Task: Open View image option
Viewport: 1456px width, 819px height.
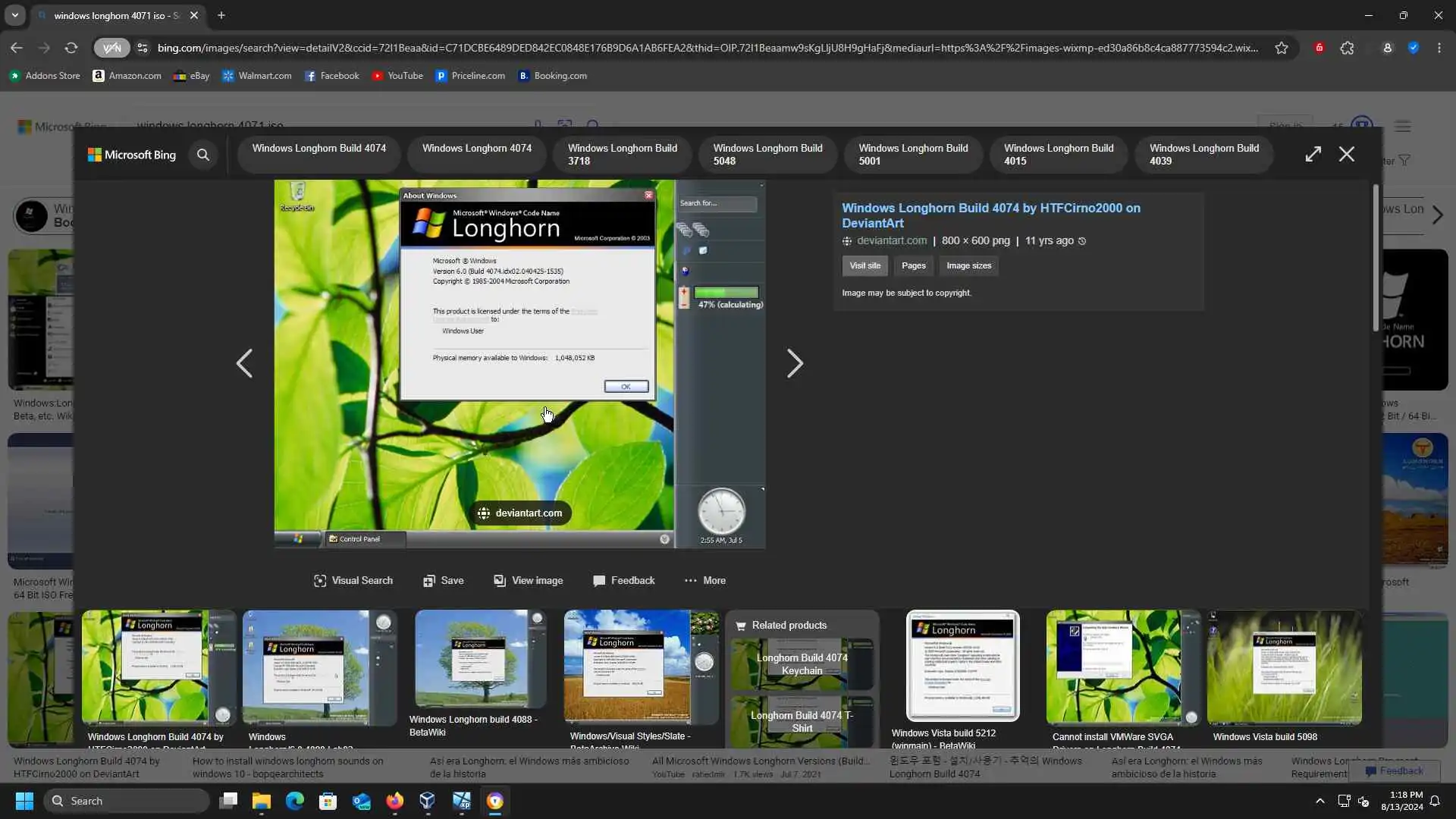Action: click(x=528, y=580)
